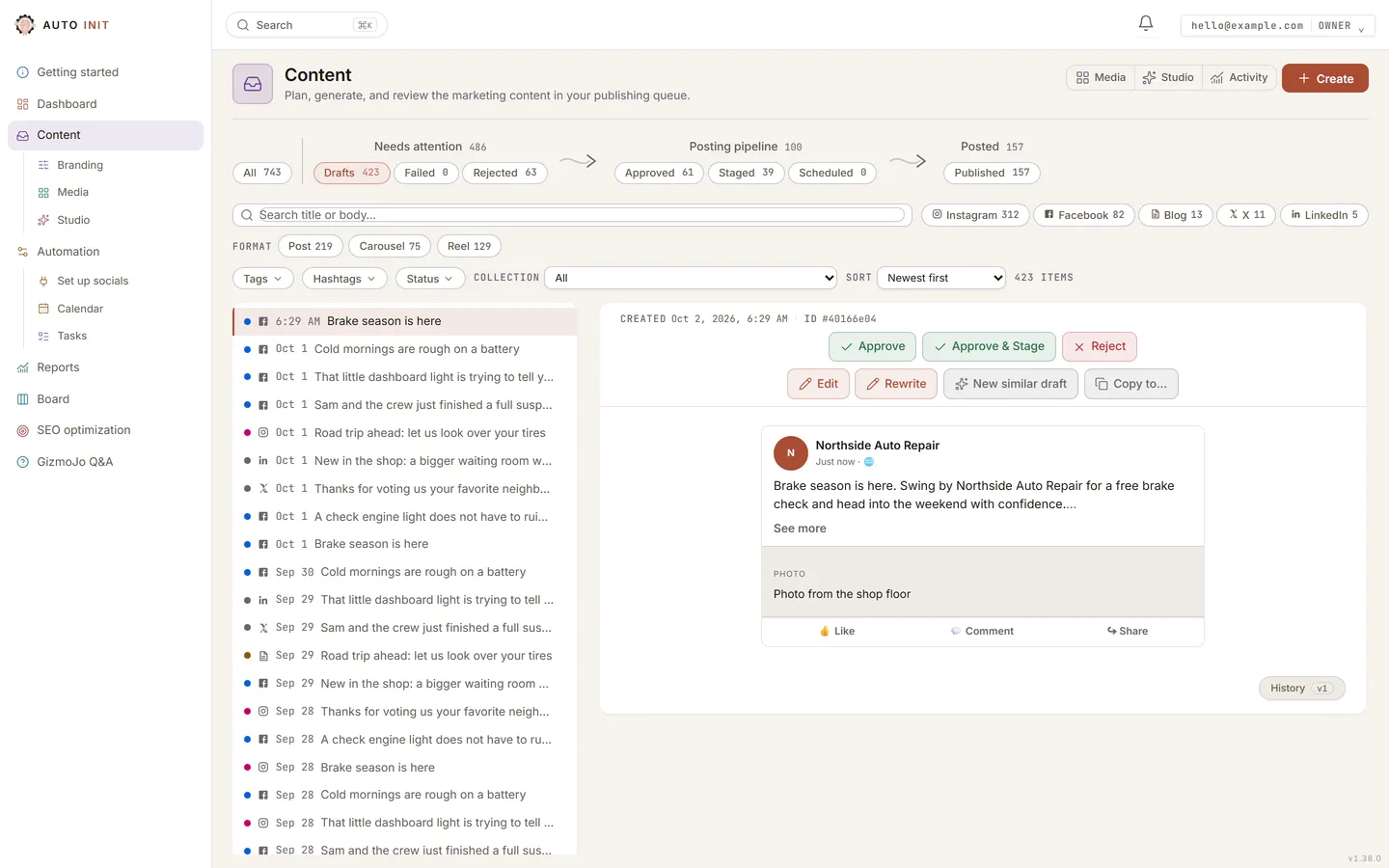The image size is (1389, 868).
Task: Toggle the Carousel format filter
Action: (x=390, y=246)
